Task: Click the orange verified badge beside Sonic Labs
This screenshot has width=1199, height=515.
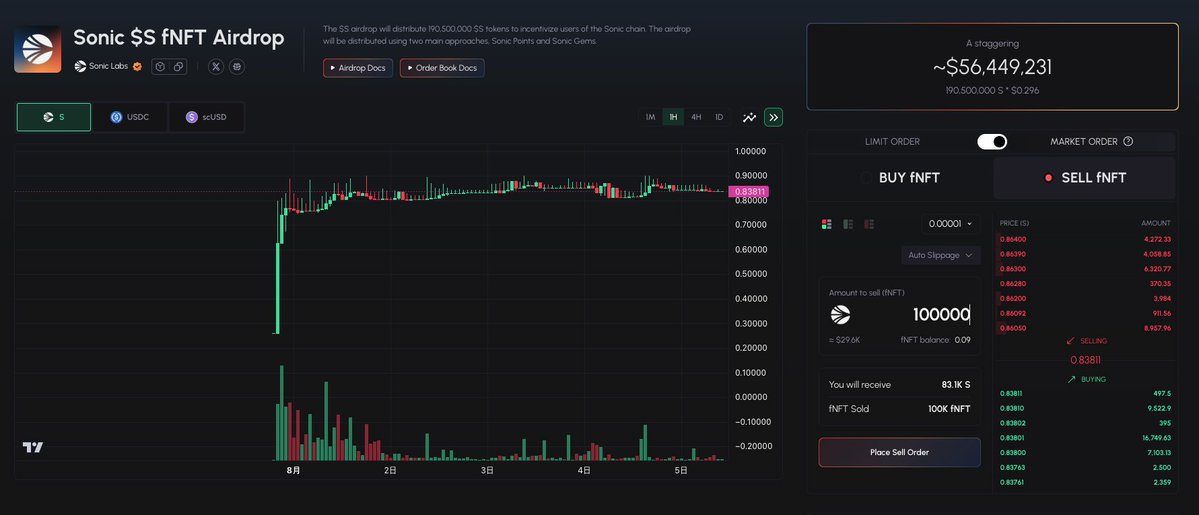Action: click(x=138, y=67)
